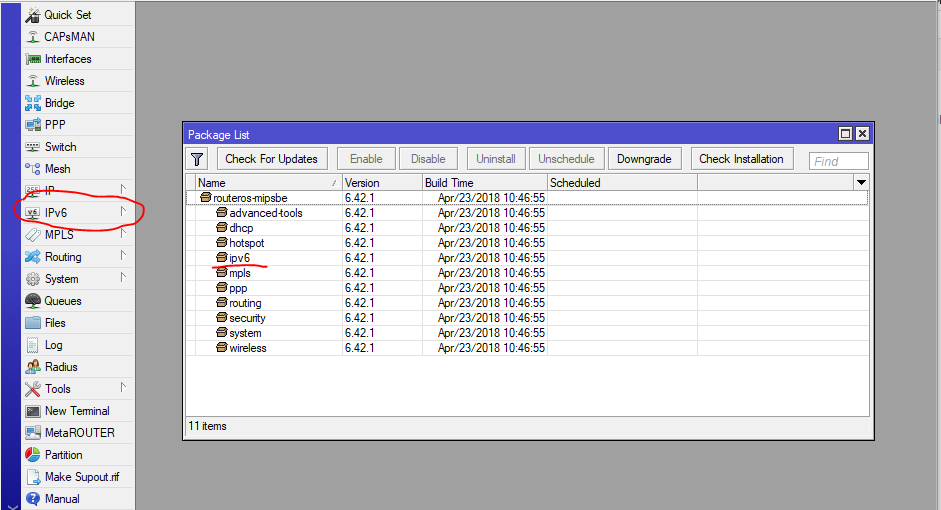Viewport: 941px width, 510px height.
Task: Click the Find search field
Action: point(838,161)
